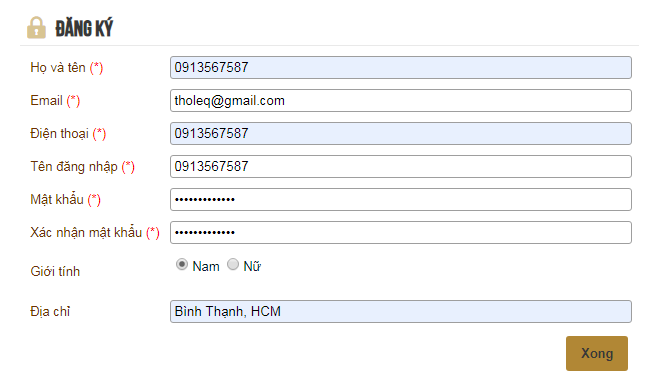
Task: Click the ĐĂNG KÝ heading text
Action: [x=84, y=29]
